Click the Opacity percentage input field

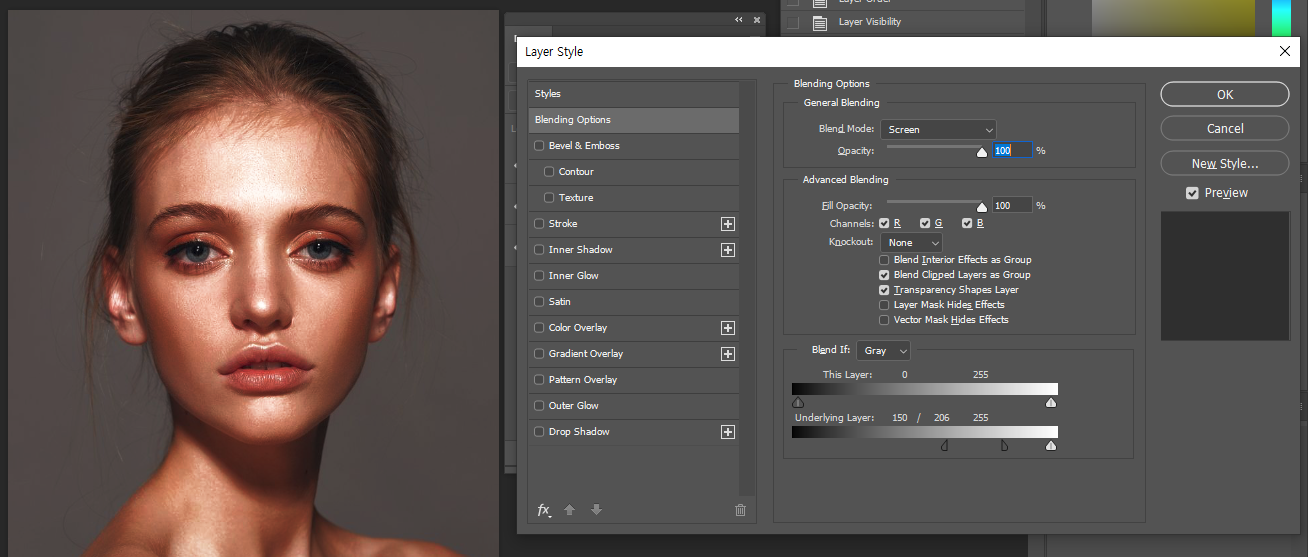coord(1012,150)
